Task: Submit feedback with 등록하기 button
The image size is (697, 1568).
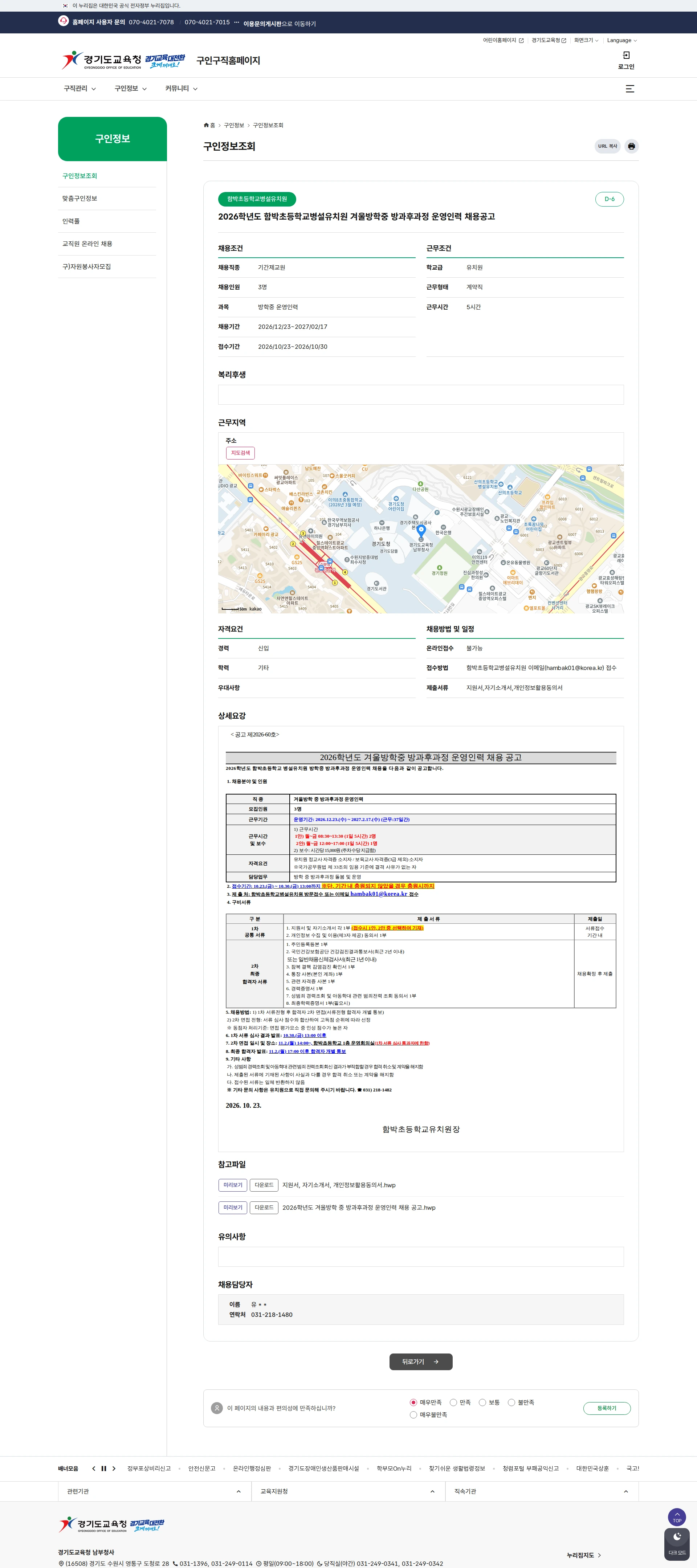Action: [606, 1408]
